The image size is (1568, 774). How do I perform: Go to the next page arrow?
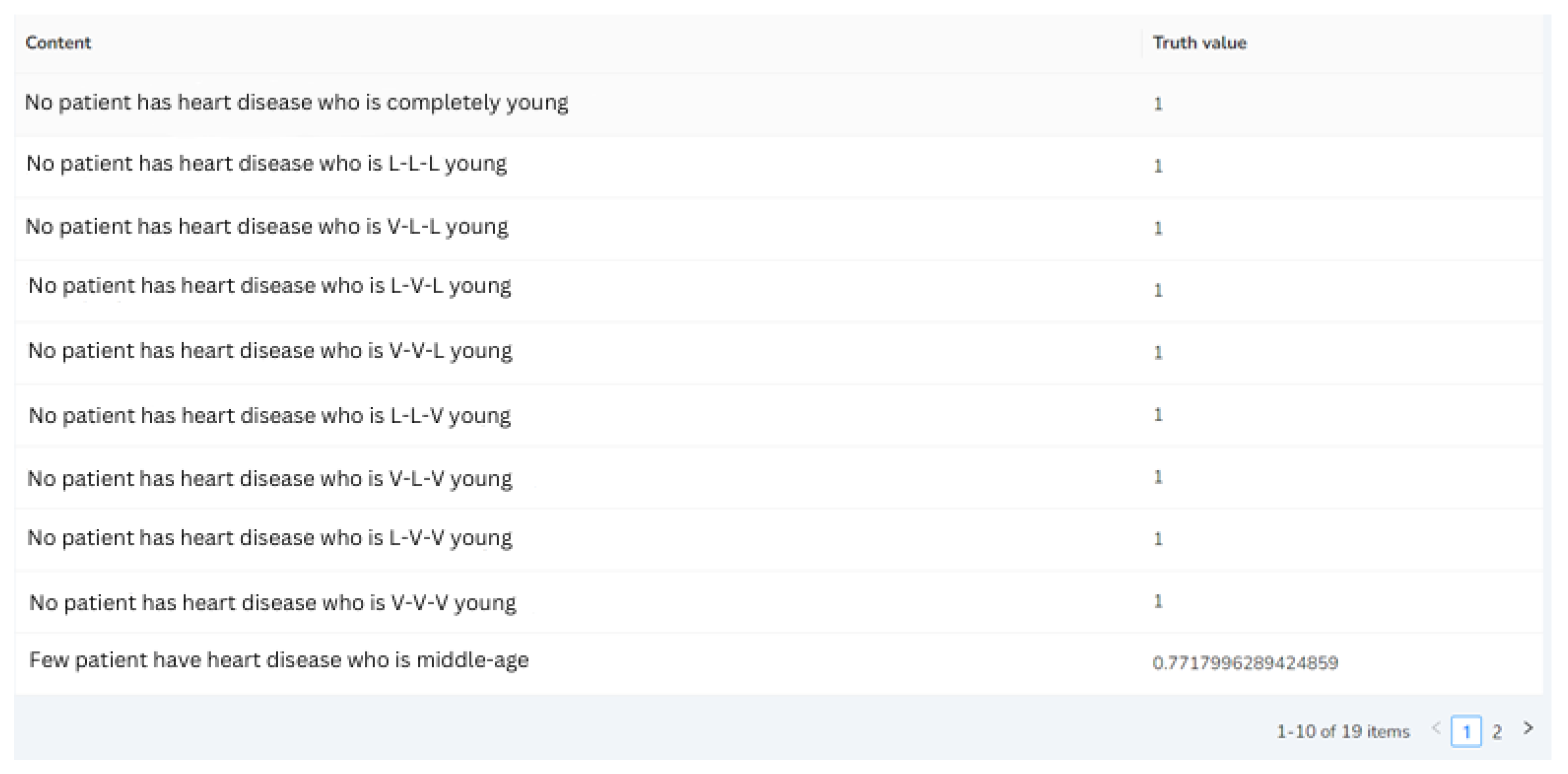coord(1528,728)
